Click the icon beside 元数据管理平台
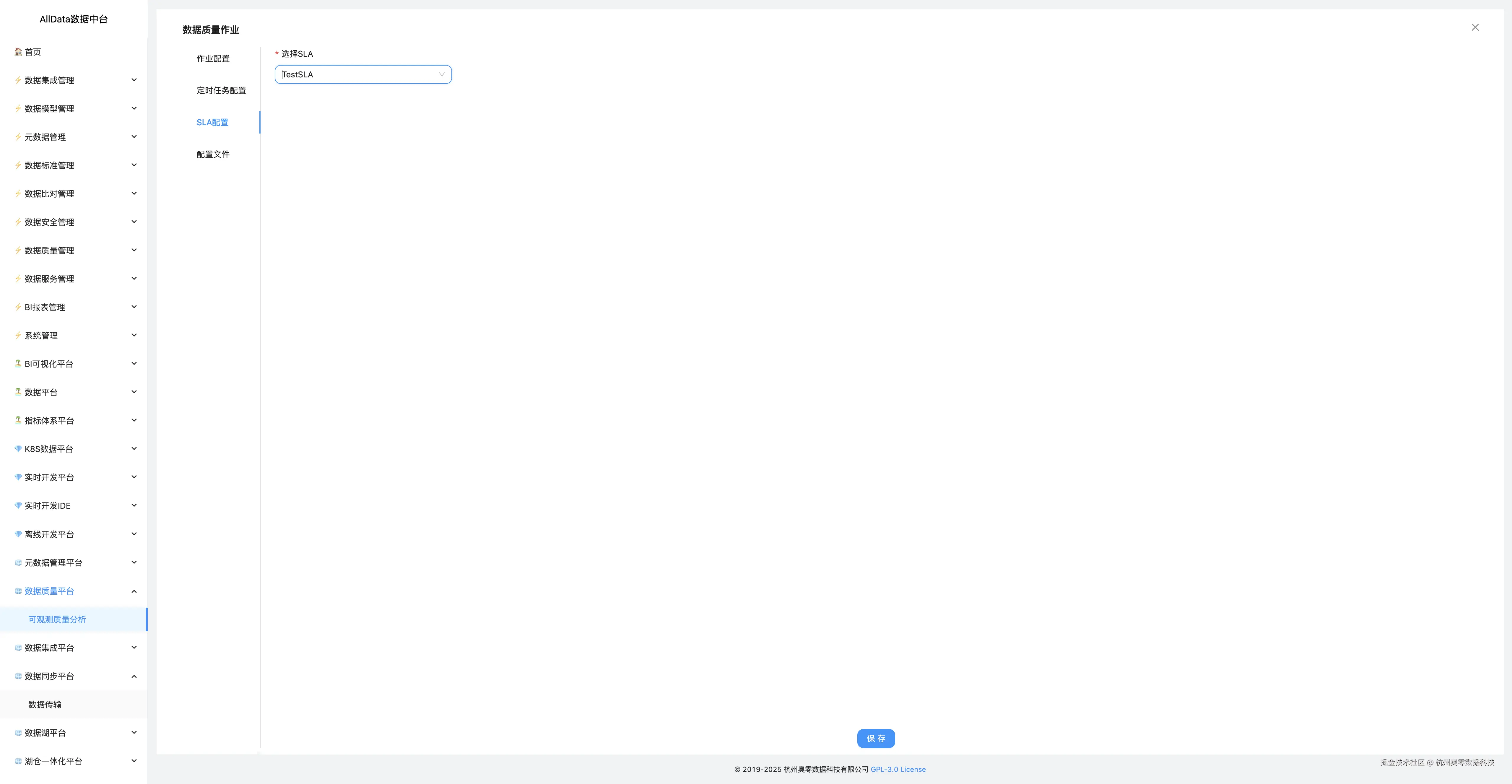This screenshot has height=784, width=1512. tap(18, 562)
